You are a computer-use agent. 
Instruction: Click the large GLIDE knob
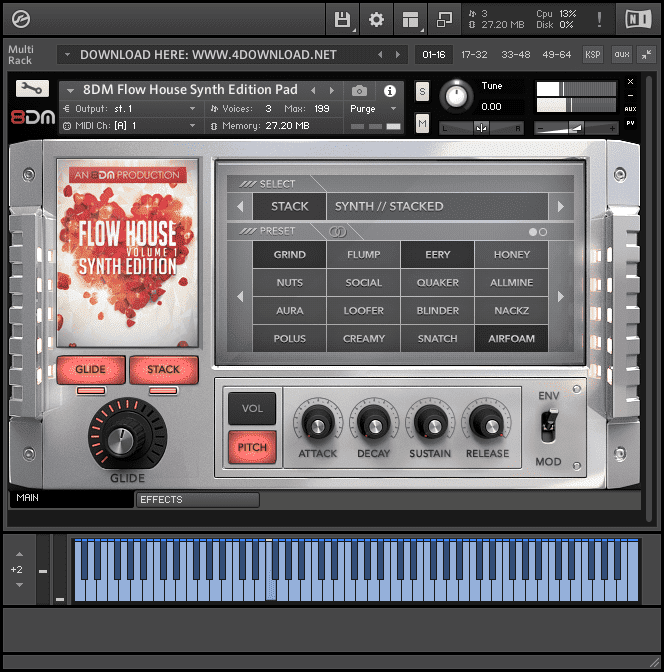pos(127,434)
